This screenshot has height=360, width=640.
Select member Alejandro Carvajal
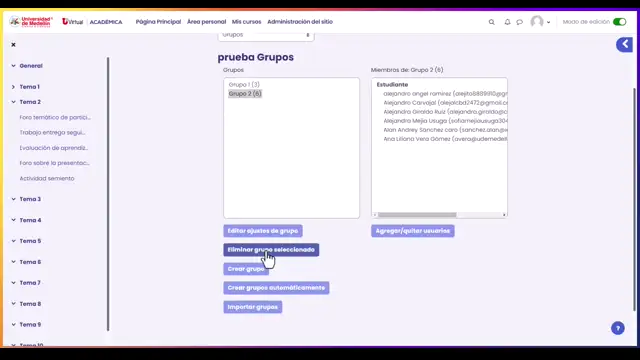tap(445, 102)
